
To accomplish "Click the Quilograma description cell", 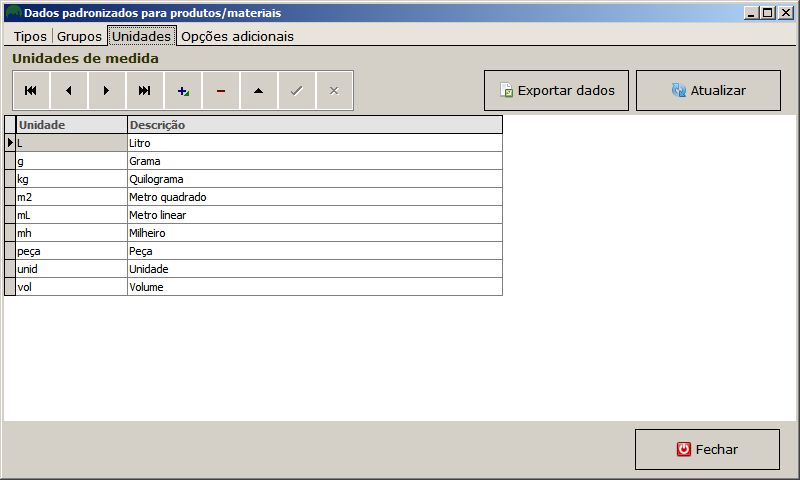I will 315,179.
